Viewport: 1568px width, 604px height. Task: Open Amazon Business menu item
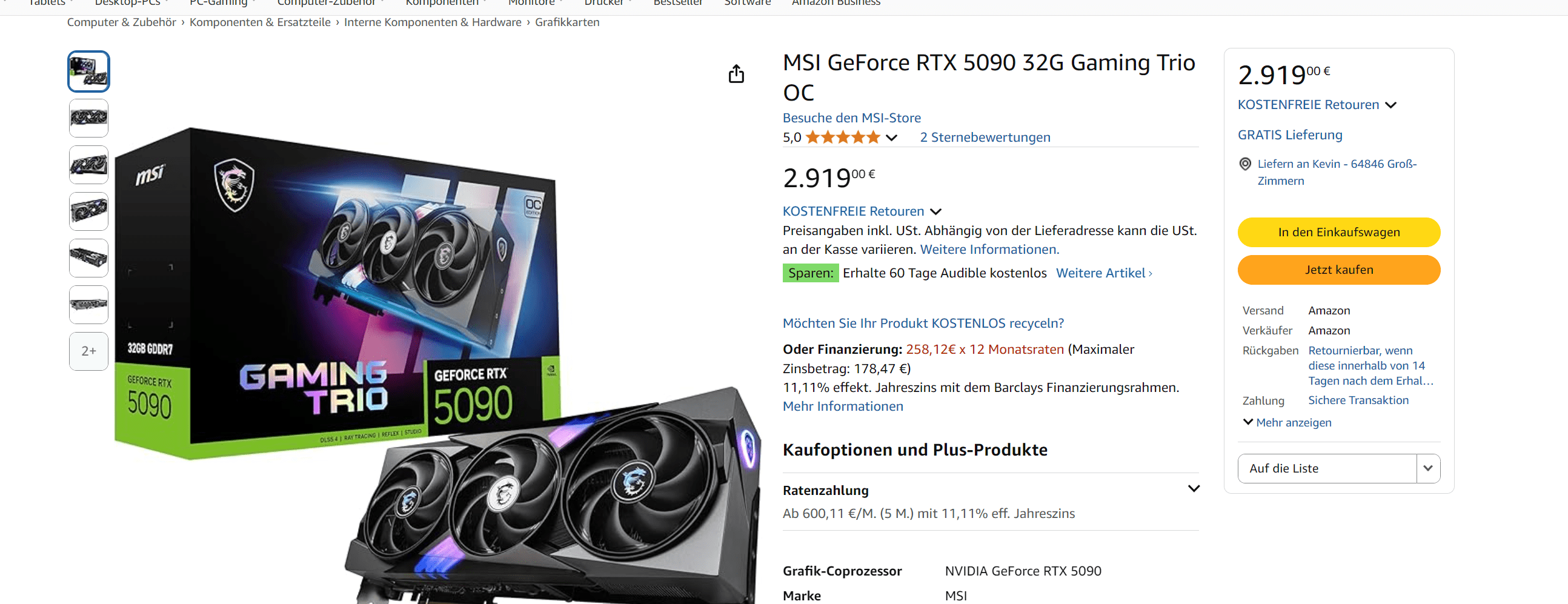pos(835,3)
